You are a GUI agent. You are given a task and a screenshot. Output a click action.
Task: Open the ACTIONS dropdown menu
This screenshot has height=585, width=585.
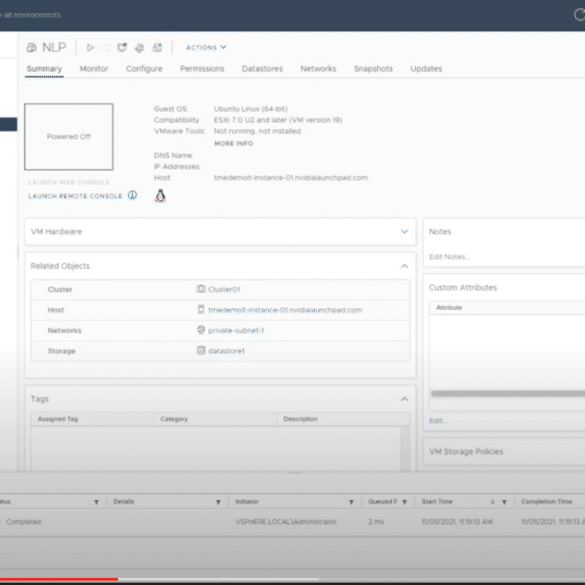206,47
